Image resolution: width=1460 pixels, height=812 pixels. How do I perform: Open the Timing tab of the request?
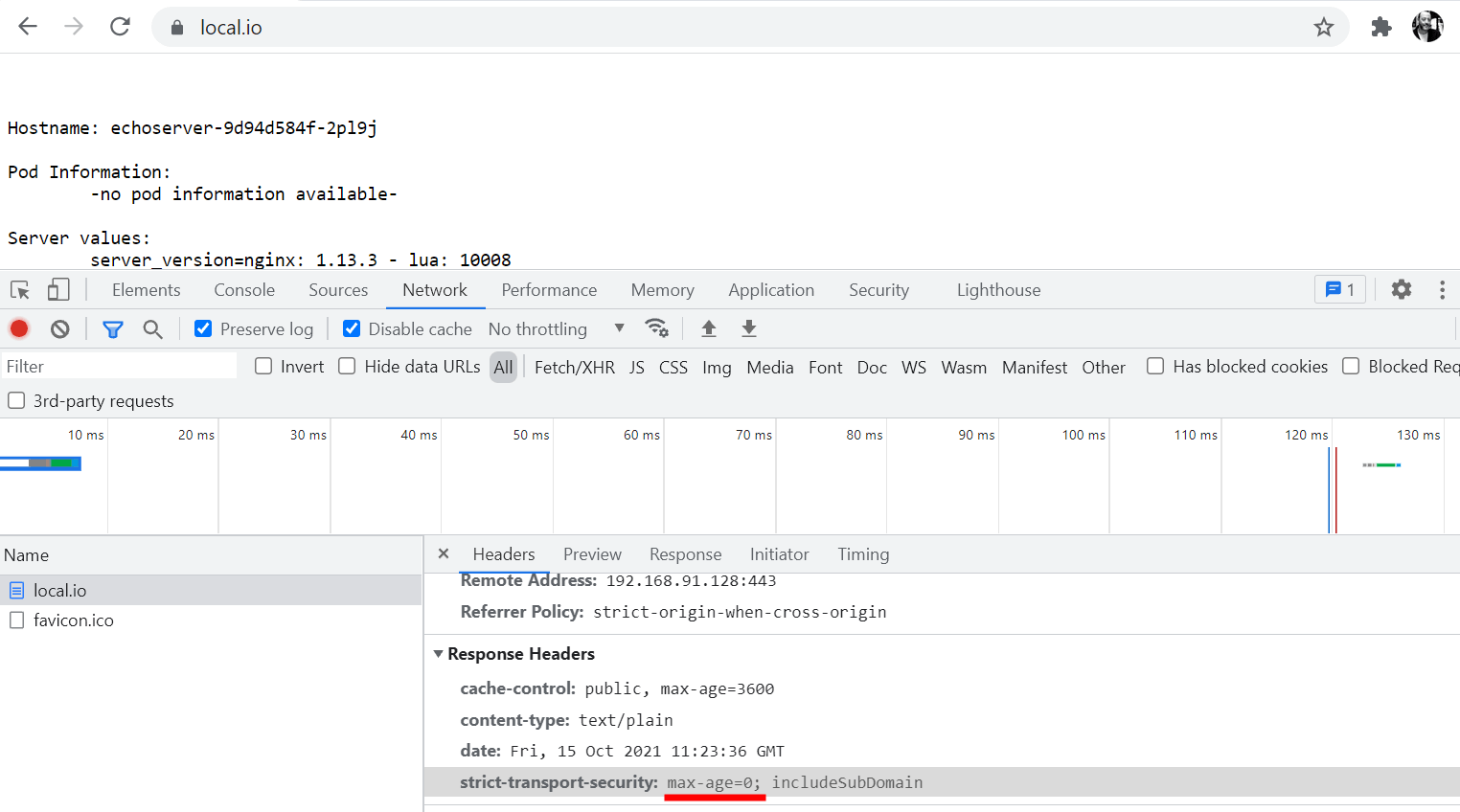[863, 553]
